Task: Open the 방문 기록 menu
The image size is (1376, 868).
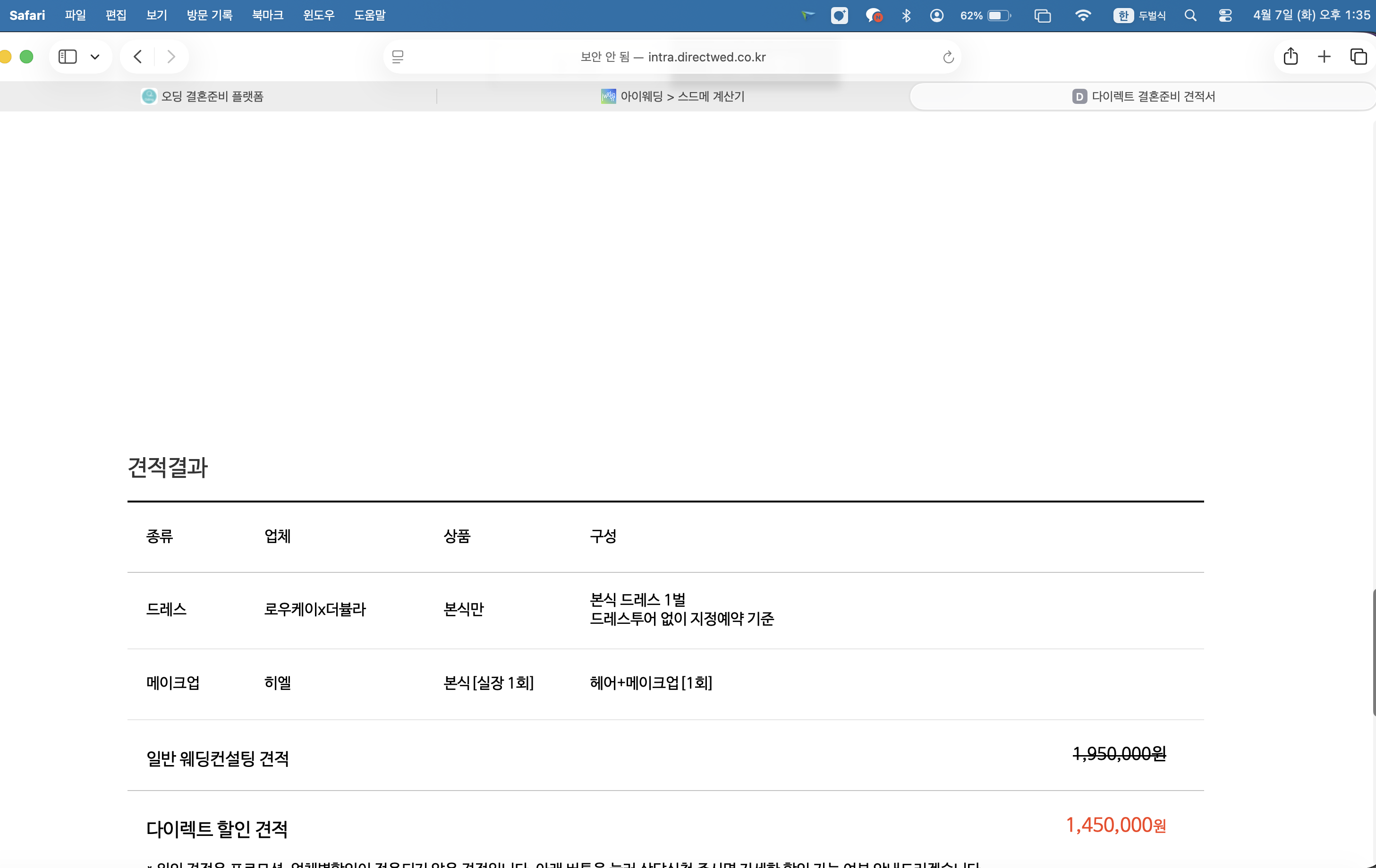Action: [209, 16]
